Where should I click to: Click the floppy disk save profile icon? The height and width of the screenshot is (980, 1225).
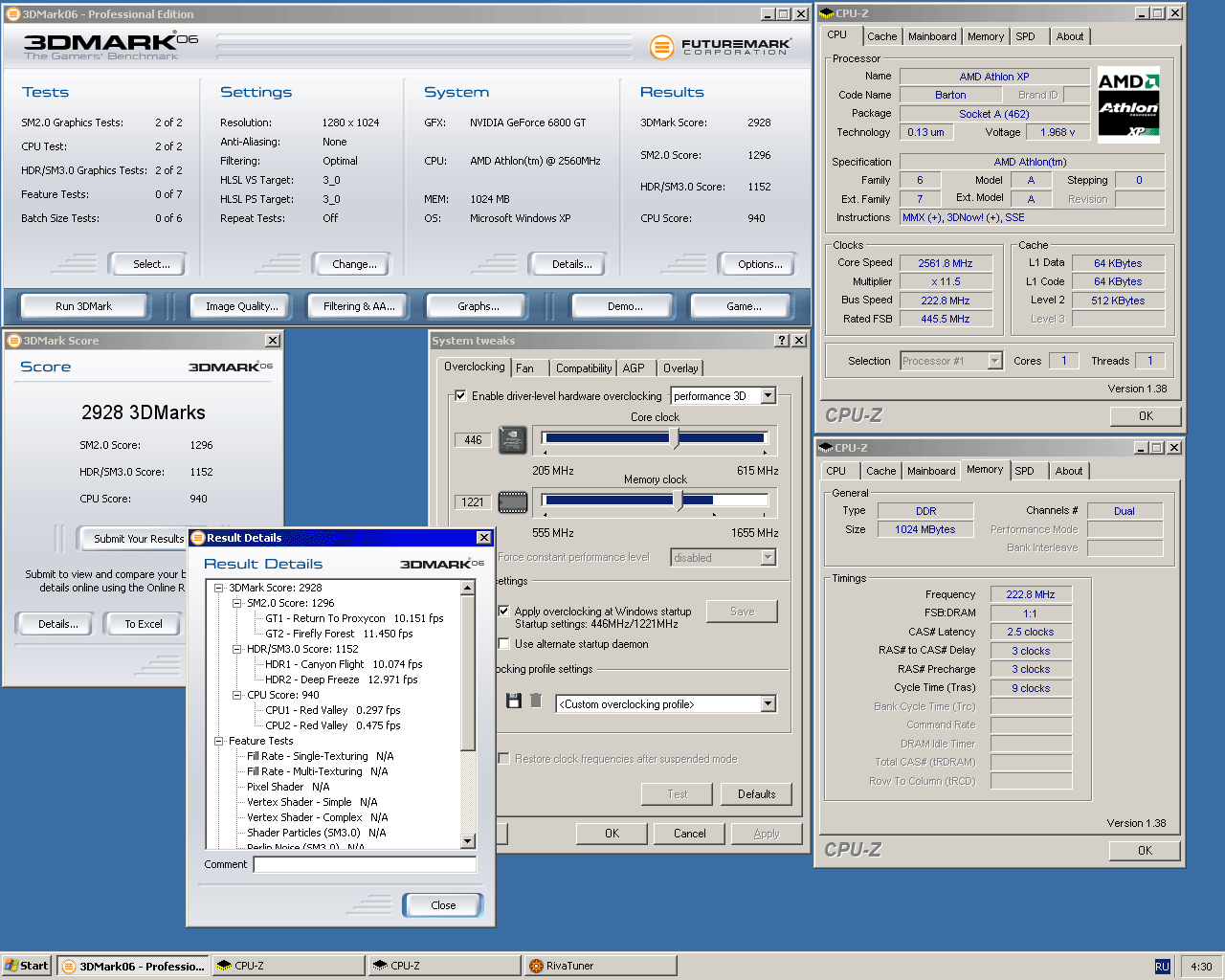514,701
